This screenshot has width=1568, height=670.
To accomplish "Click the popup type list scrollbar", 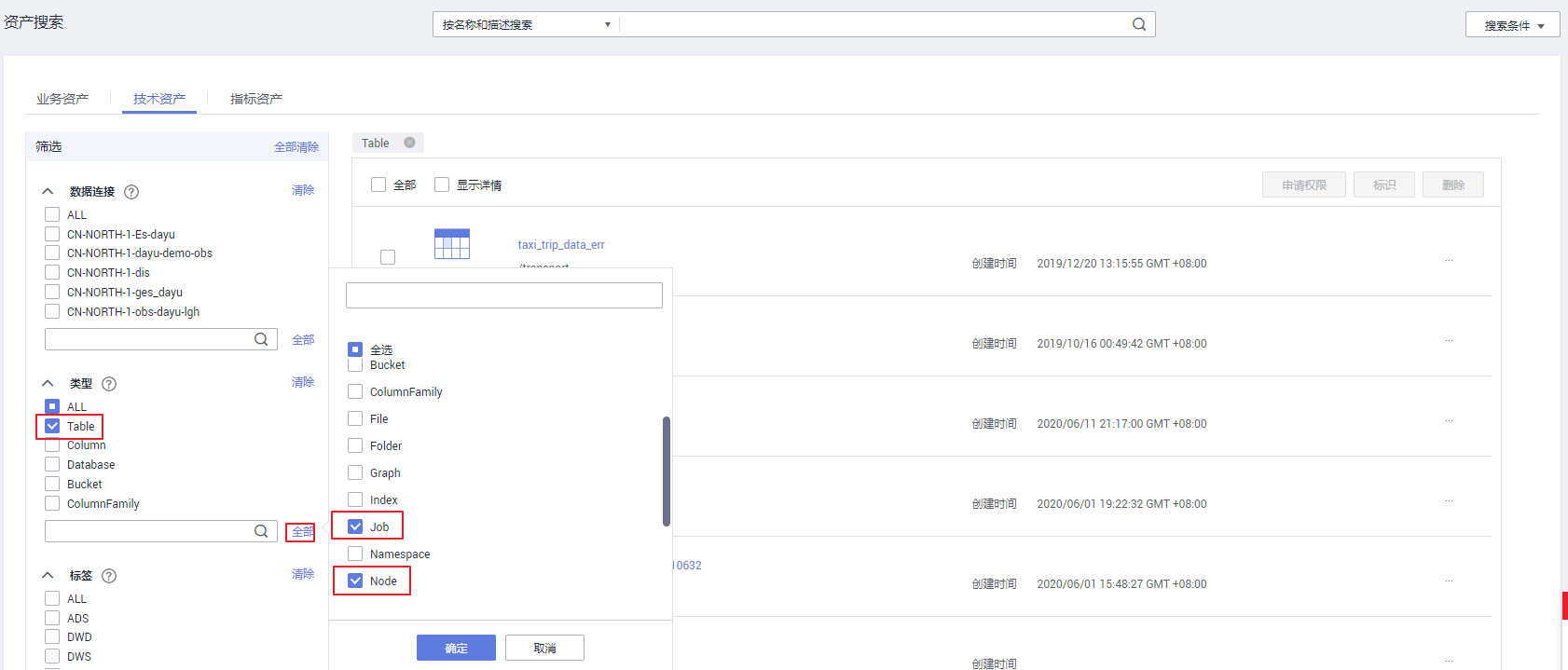I will click(x=666, y=471).
